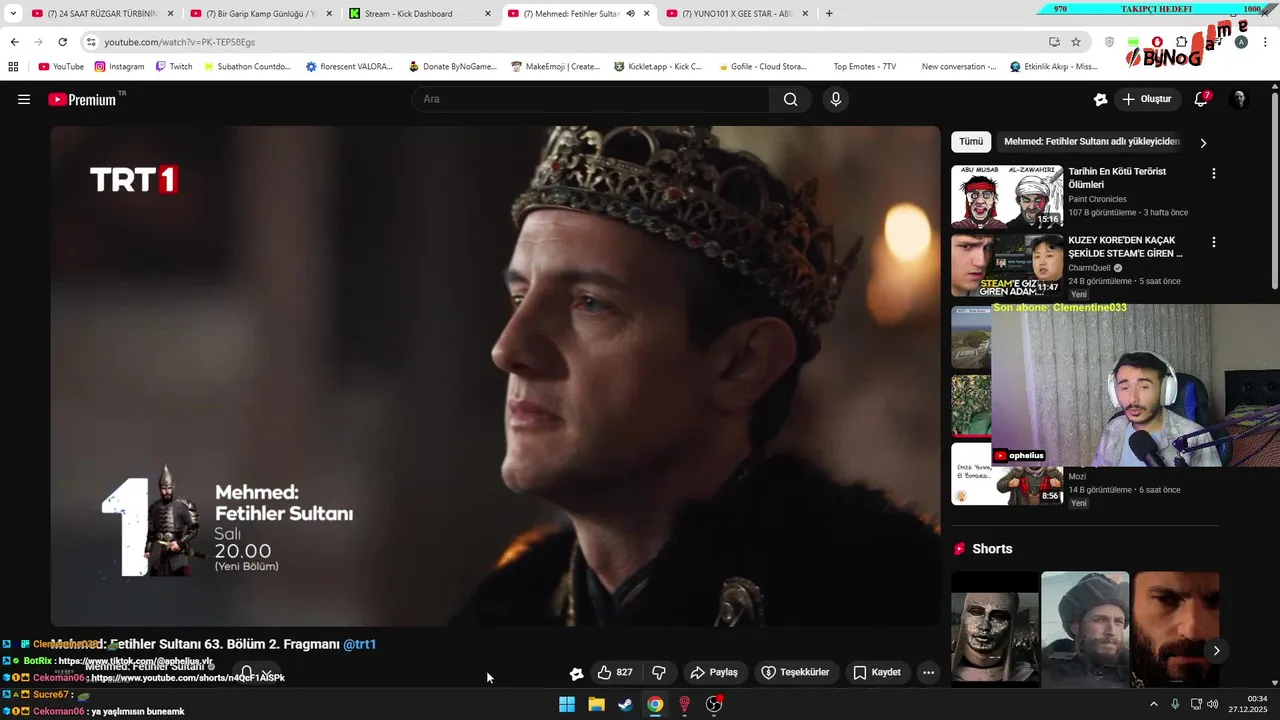Click the video player frame

pos(496,376)
